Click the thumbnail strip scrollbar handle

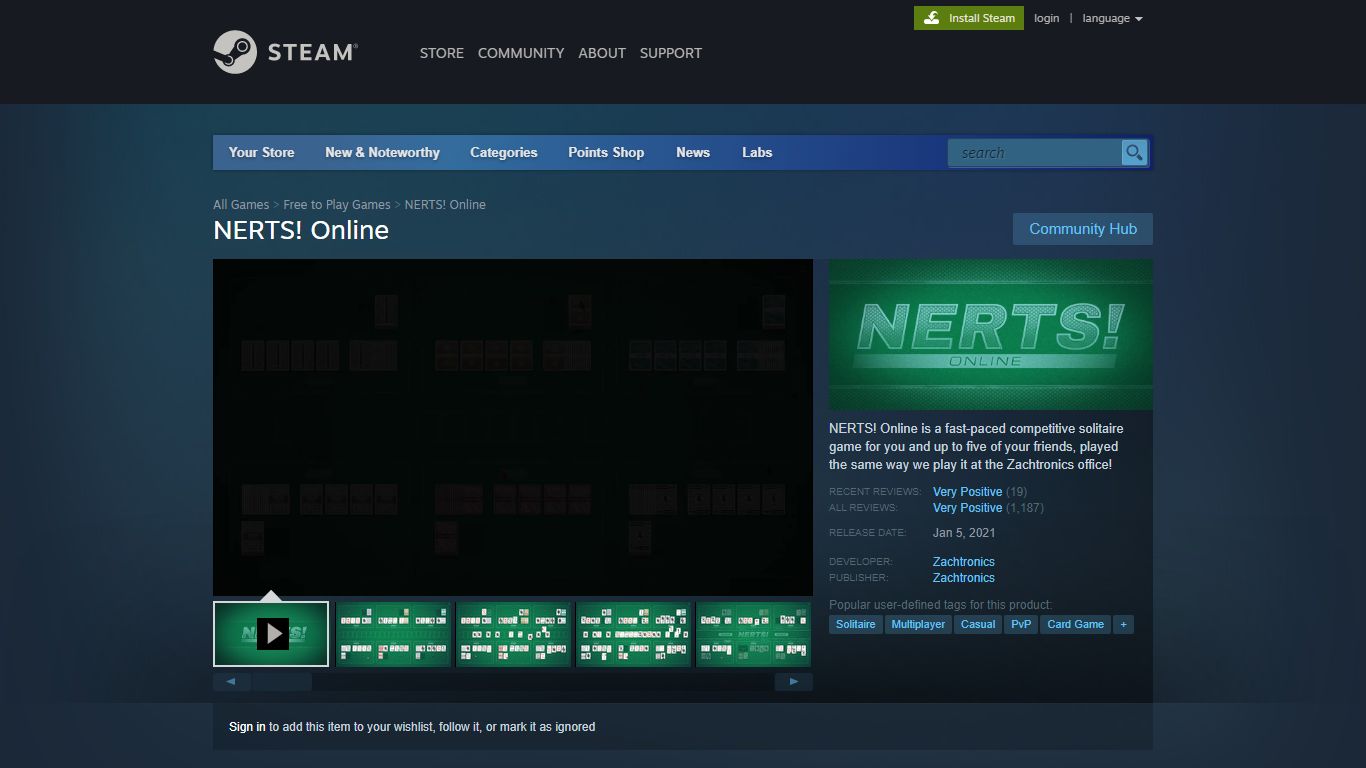pos(281,682)
